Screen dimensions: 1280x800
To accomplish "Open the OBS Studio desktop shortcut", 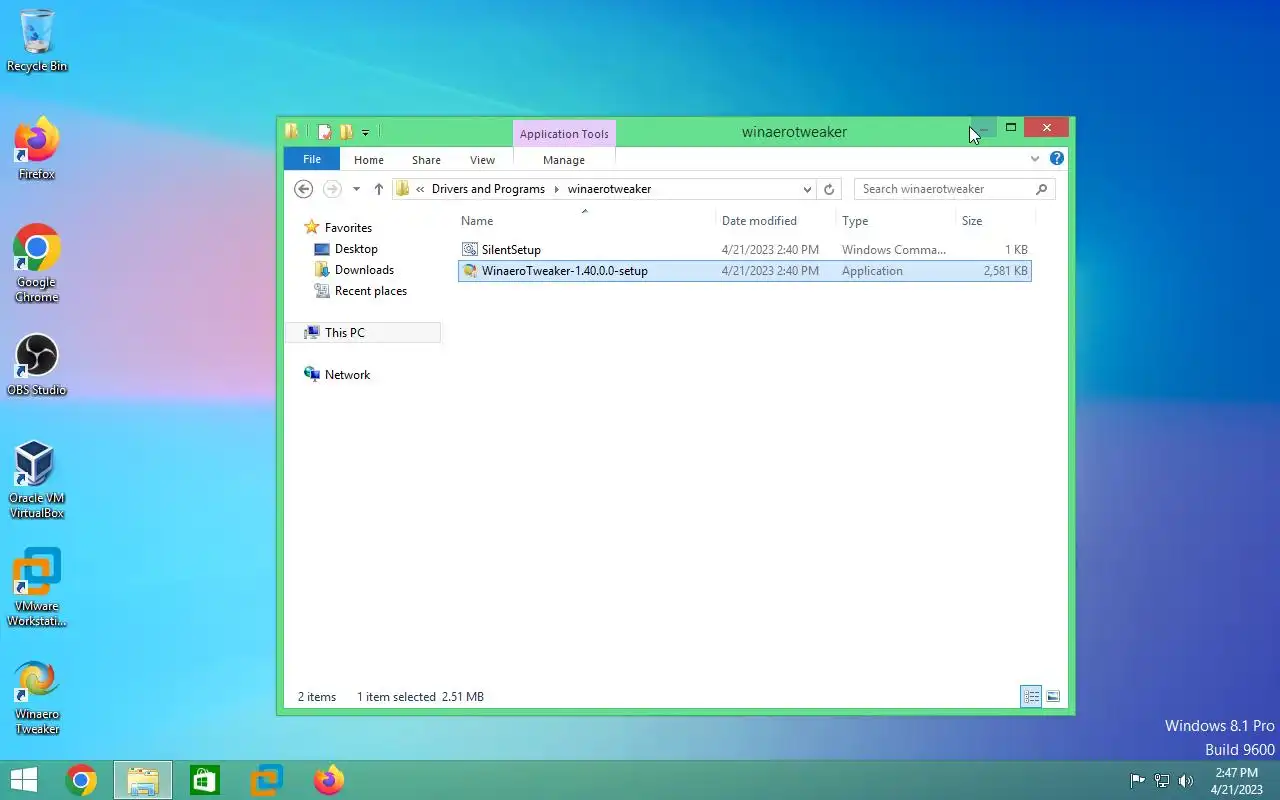I will coord(37,364).
